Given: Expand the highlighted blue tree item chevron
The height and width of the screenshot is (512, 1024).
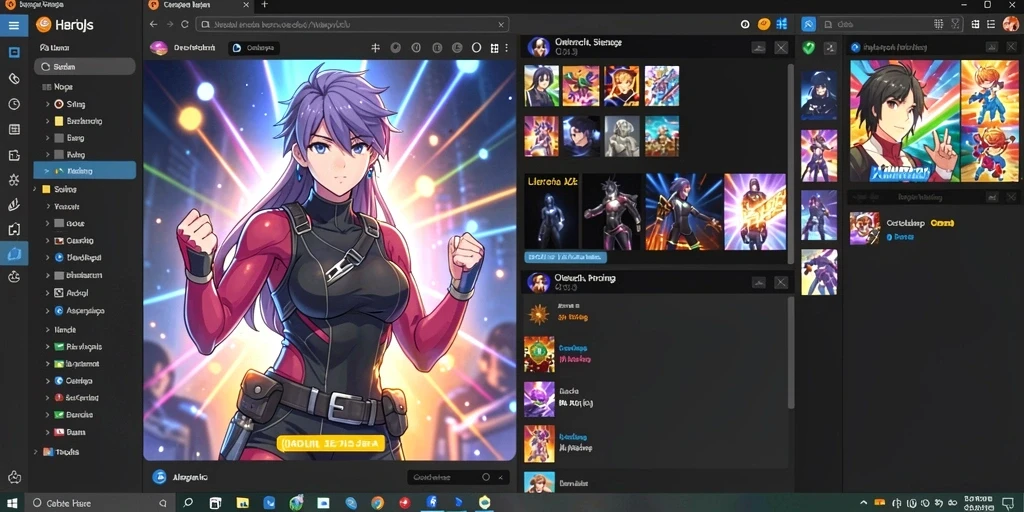Looking at the screenshot, I should pyautogui.click(x=46, y=171).
